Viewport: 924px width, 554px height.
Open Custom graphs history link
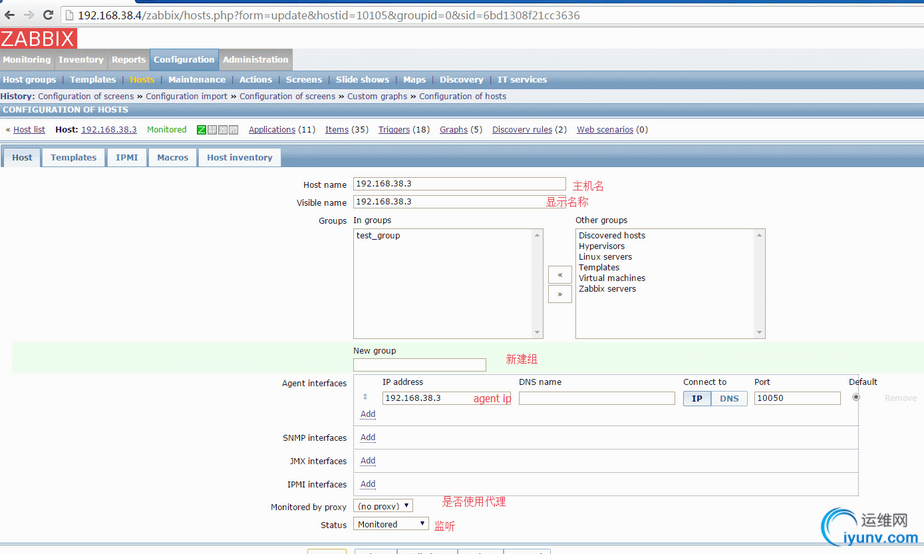pyautogui.click(x=377, y=96)
